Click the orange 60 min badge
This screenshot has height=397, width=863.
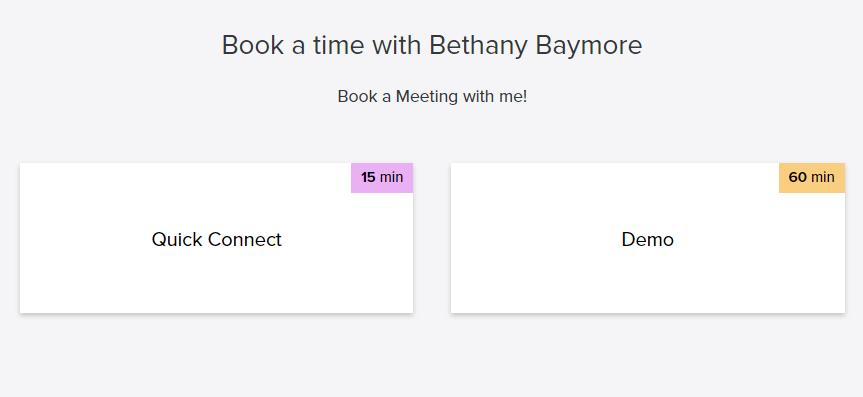click(x=812, y=178)
